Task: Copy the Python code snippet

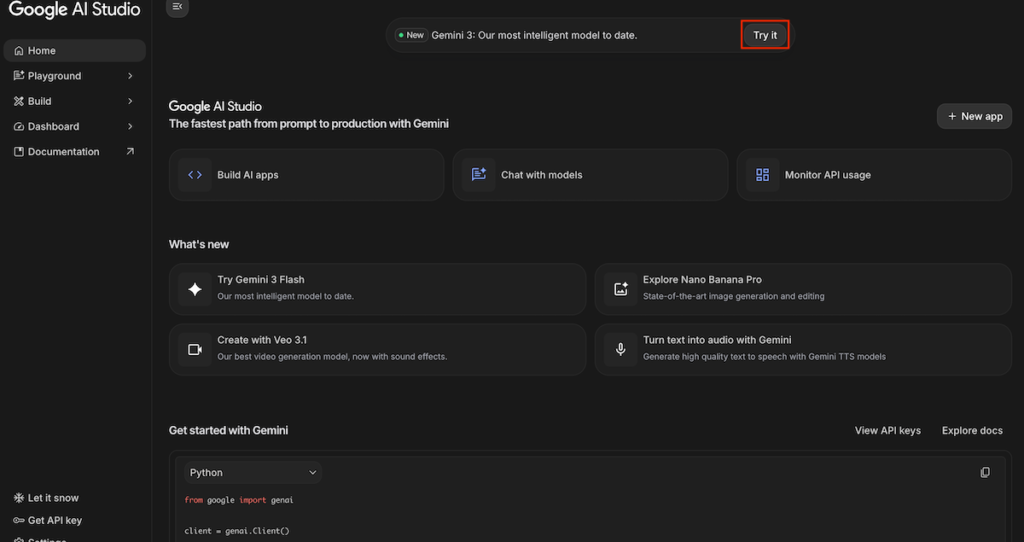Action: pyautogui.click(x=985, y=472)
